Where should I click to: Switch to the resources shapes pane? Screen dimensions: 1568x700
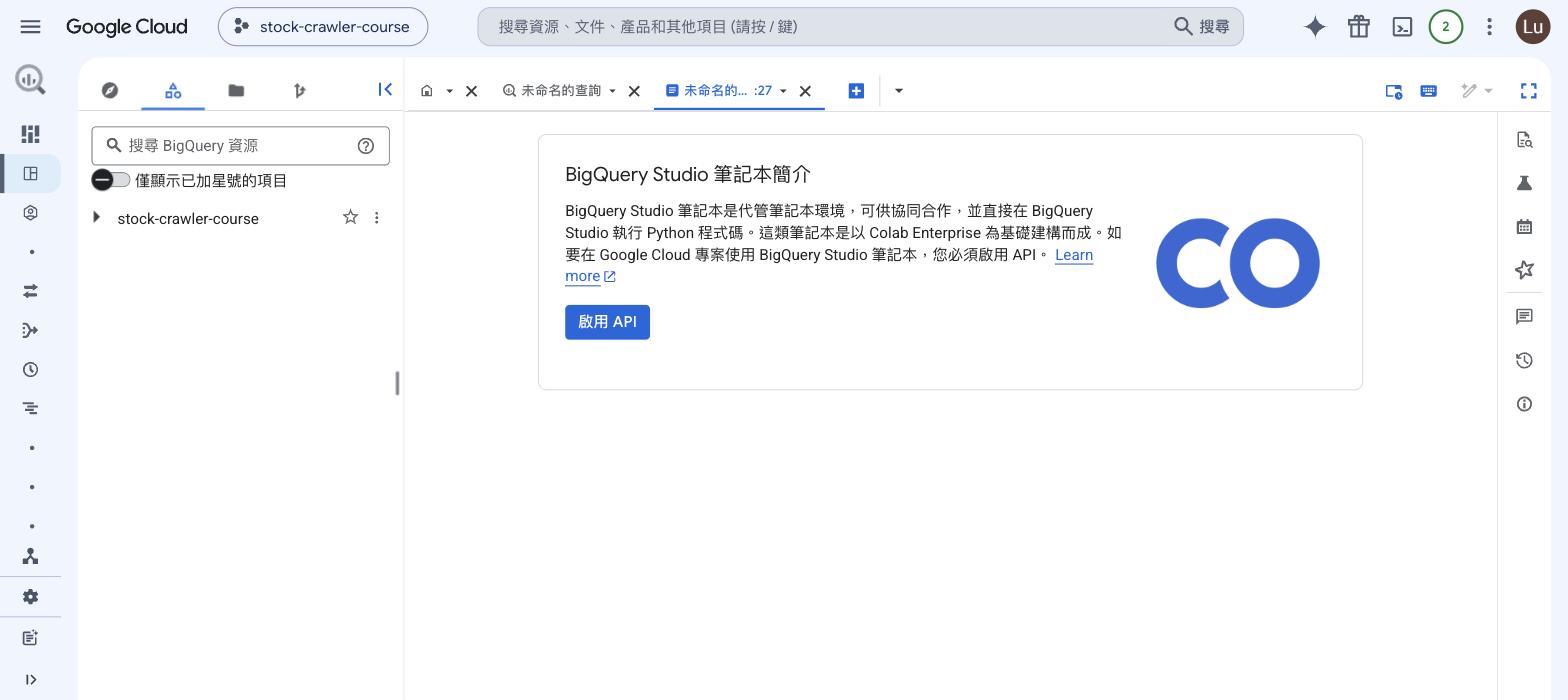(173, 90)
